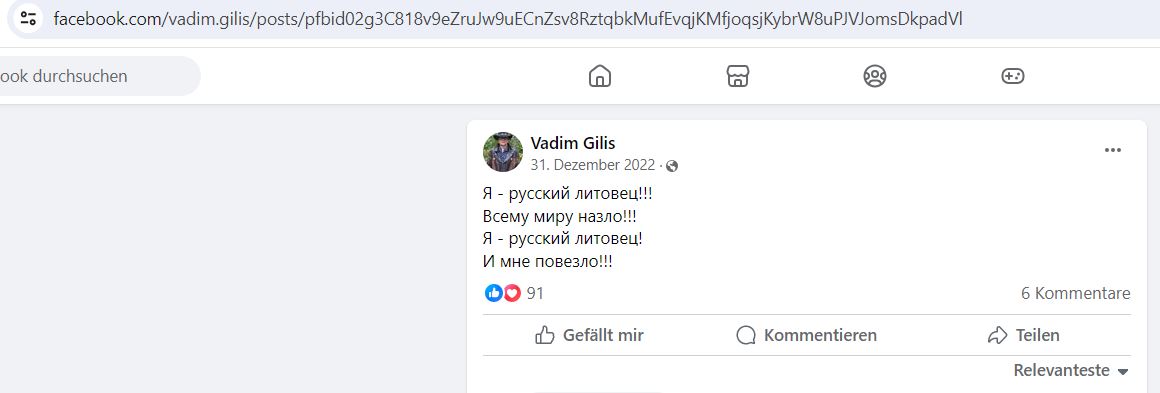Click the red heart reaction icon
Screen dimensions: 1160x393
pos(512,293)
